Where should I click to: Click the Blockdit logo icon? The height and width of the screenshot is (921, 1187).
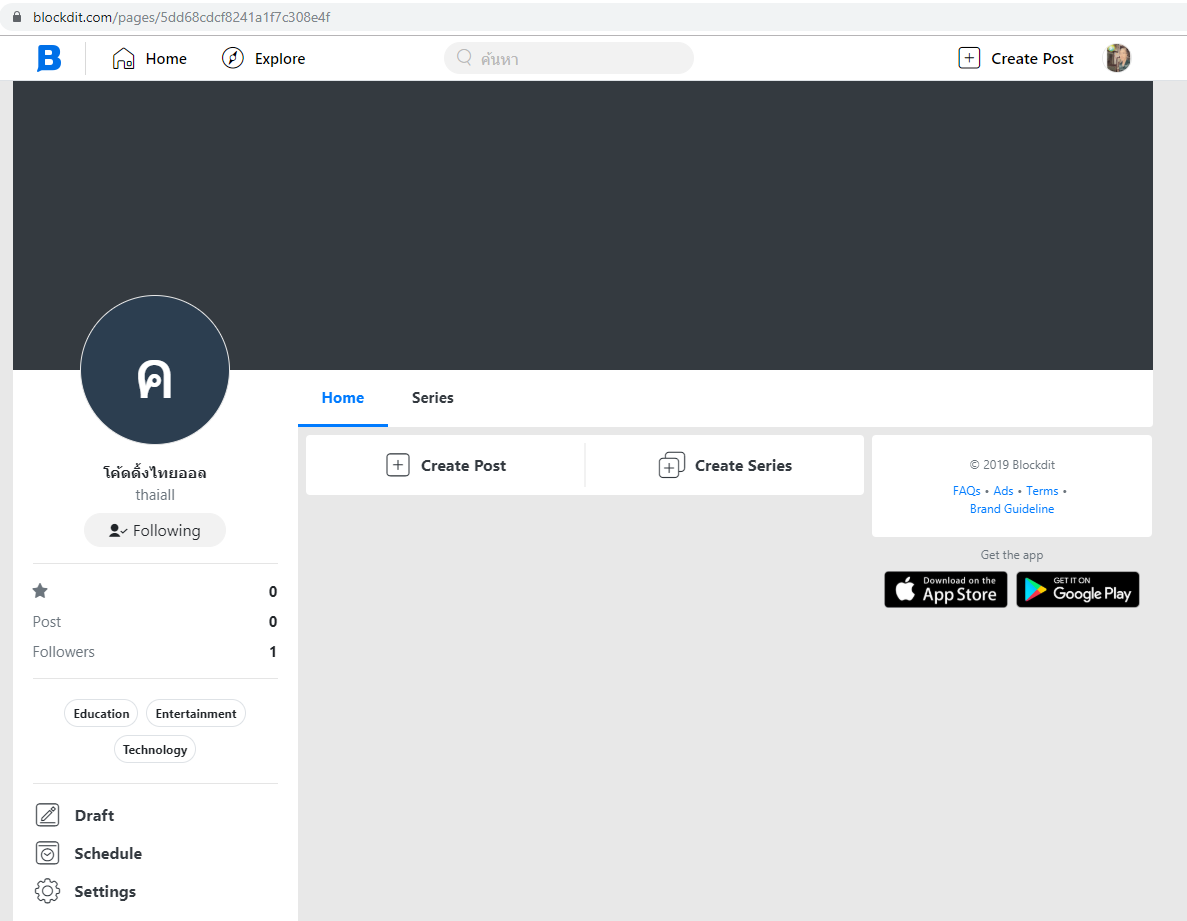[x=49, y=58]
